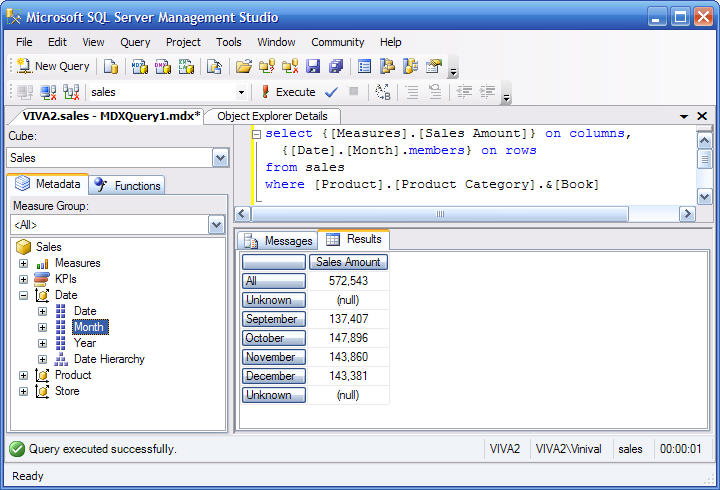Image resolution: width=720 pixels, height=490 pixels.
Task: Open a new Analysis Services DMX Query
Action: point(163,66)
